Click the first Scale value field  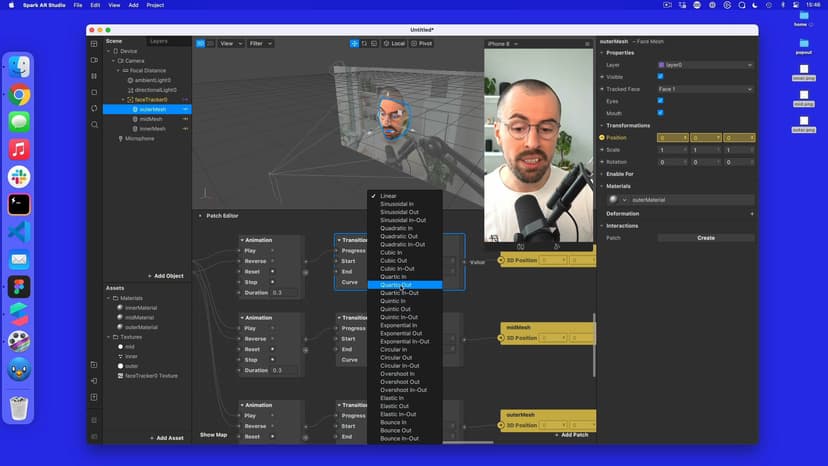coord(672,150)
